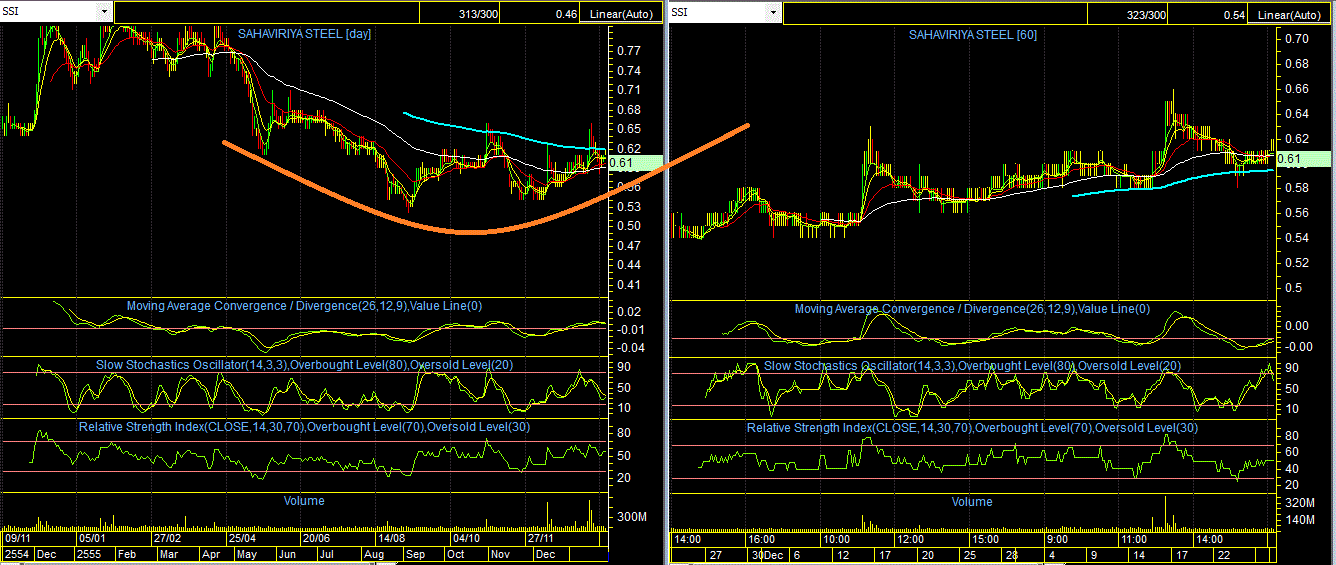Click the 320M volume label on the 60-minute chart

1300,503
